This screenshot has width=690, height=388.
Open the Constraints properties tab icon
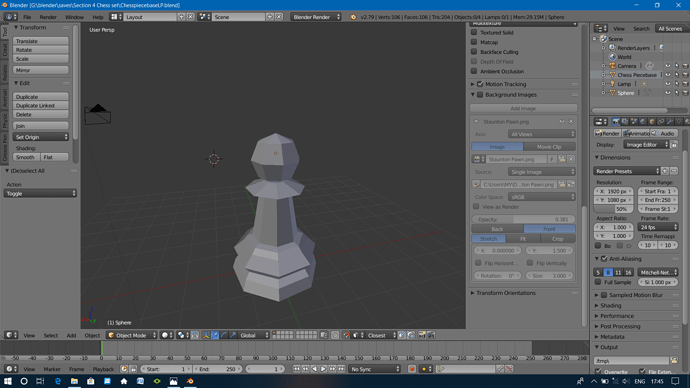pyautogui.click(x=661, y=122)
